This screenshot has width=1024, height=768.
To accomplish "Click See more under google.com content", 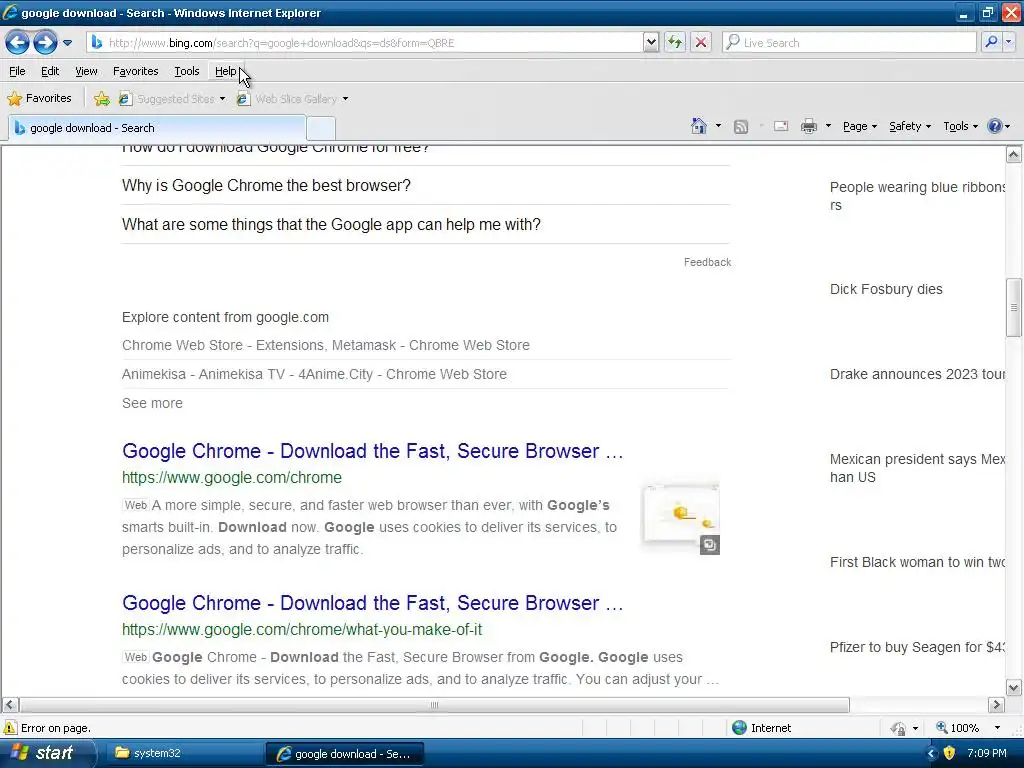I will [x=152, y=404].
